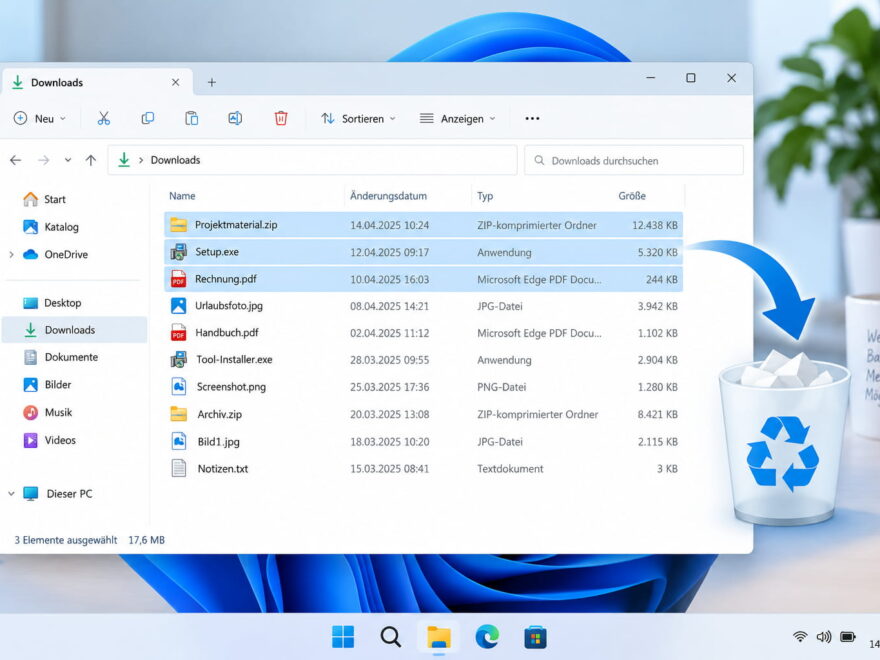Screen dimensions: 880x660
Task: Expand the OneDrive tree node
Action: click(x=11, y=255)
